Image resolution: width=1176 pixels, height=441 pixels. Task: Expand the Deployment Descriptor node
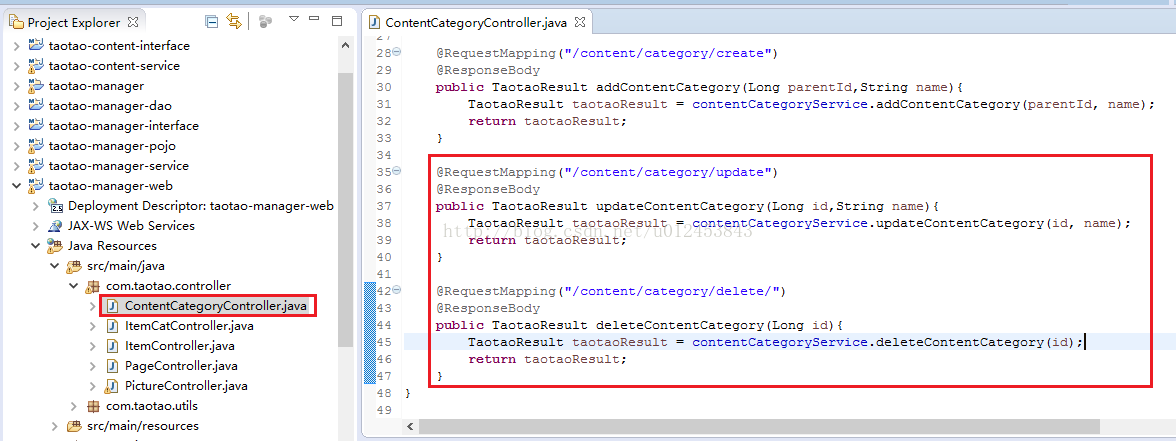tap(36, 206)
